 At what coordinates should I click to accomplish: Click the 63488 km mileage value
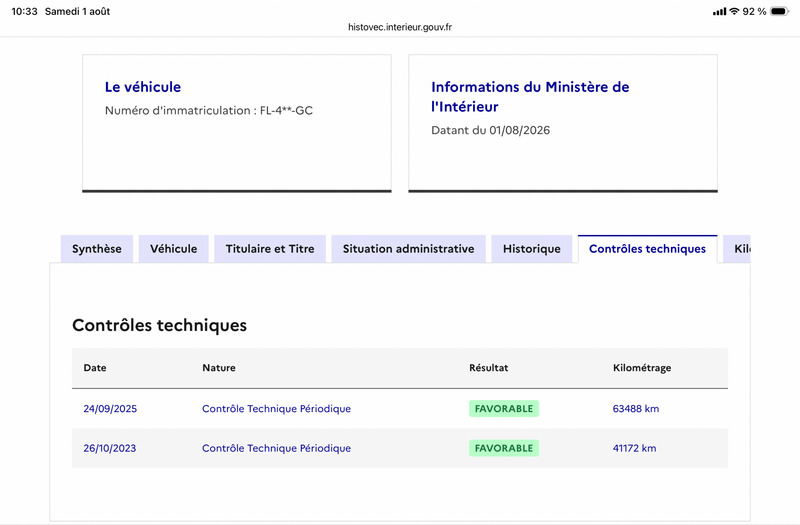pyautogui.click(x=636, y=409)
